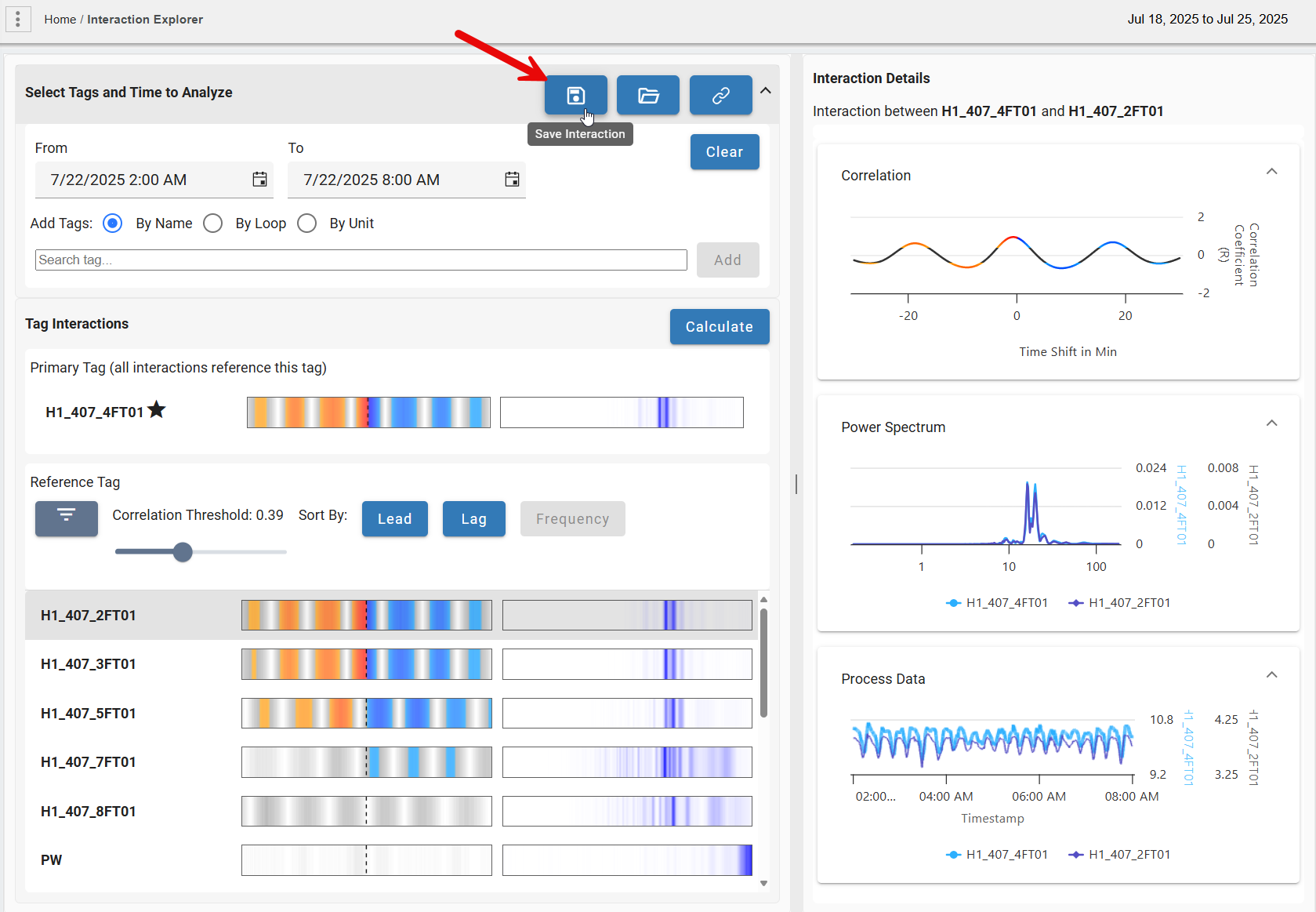This screenshot has height=912, width=1316.
Task: Select the By Name radio button
Action: click(113, 223)
